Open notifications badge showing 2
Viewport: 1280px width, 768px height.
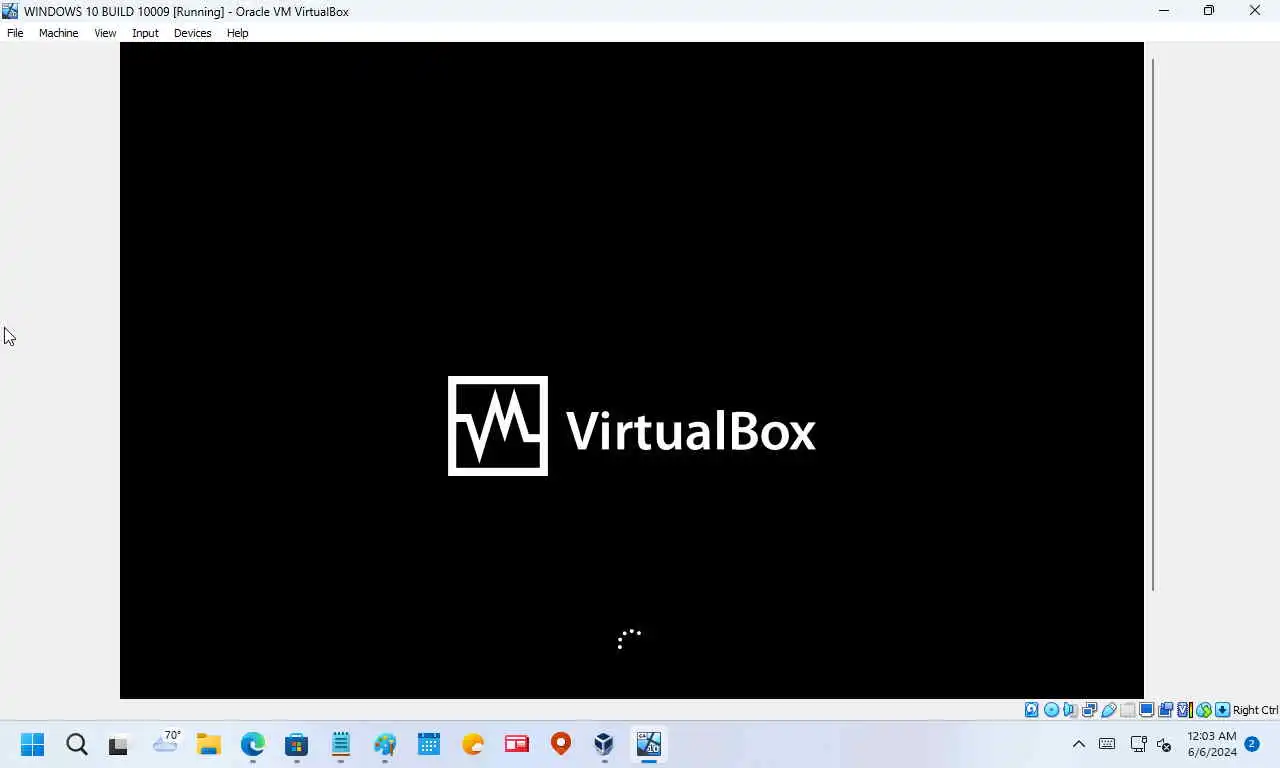click(1252, 744)
